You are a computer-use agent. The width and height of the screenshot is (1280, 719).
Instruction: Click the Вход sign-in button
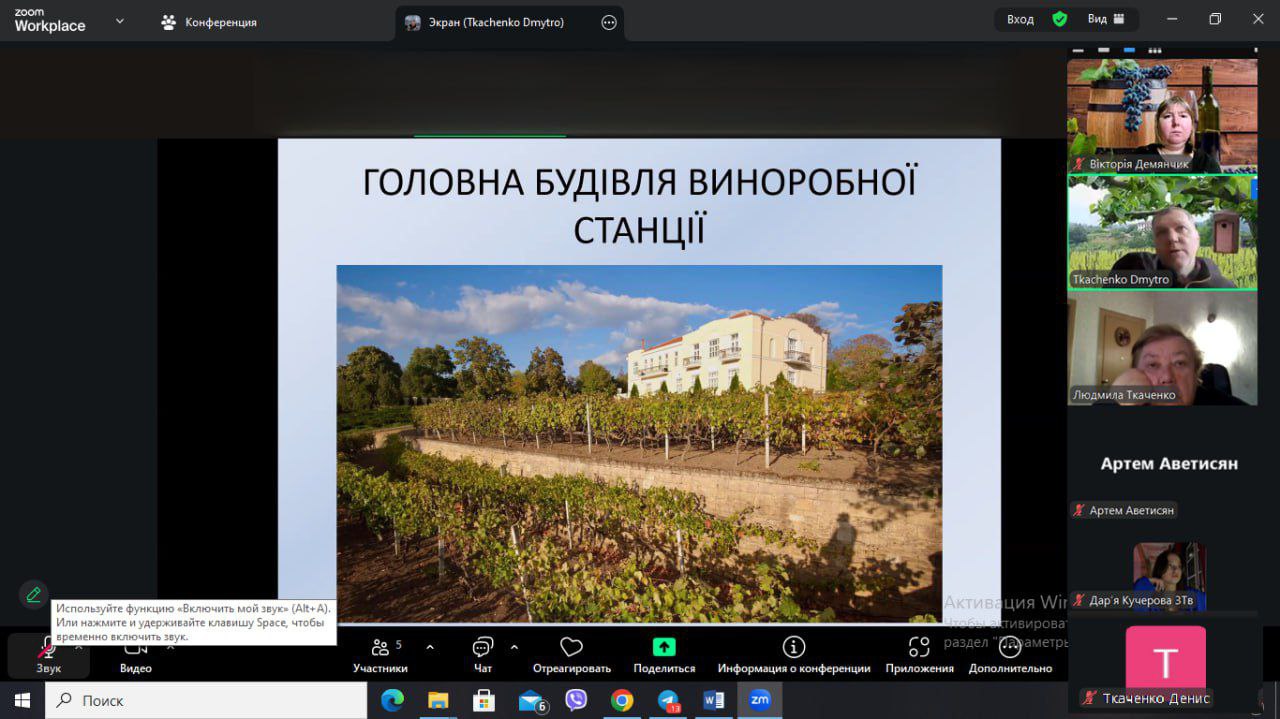click(1020, 19)
